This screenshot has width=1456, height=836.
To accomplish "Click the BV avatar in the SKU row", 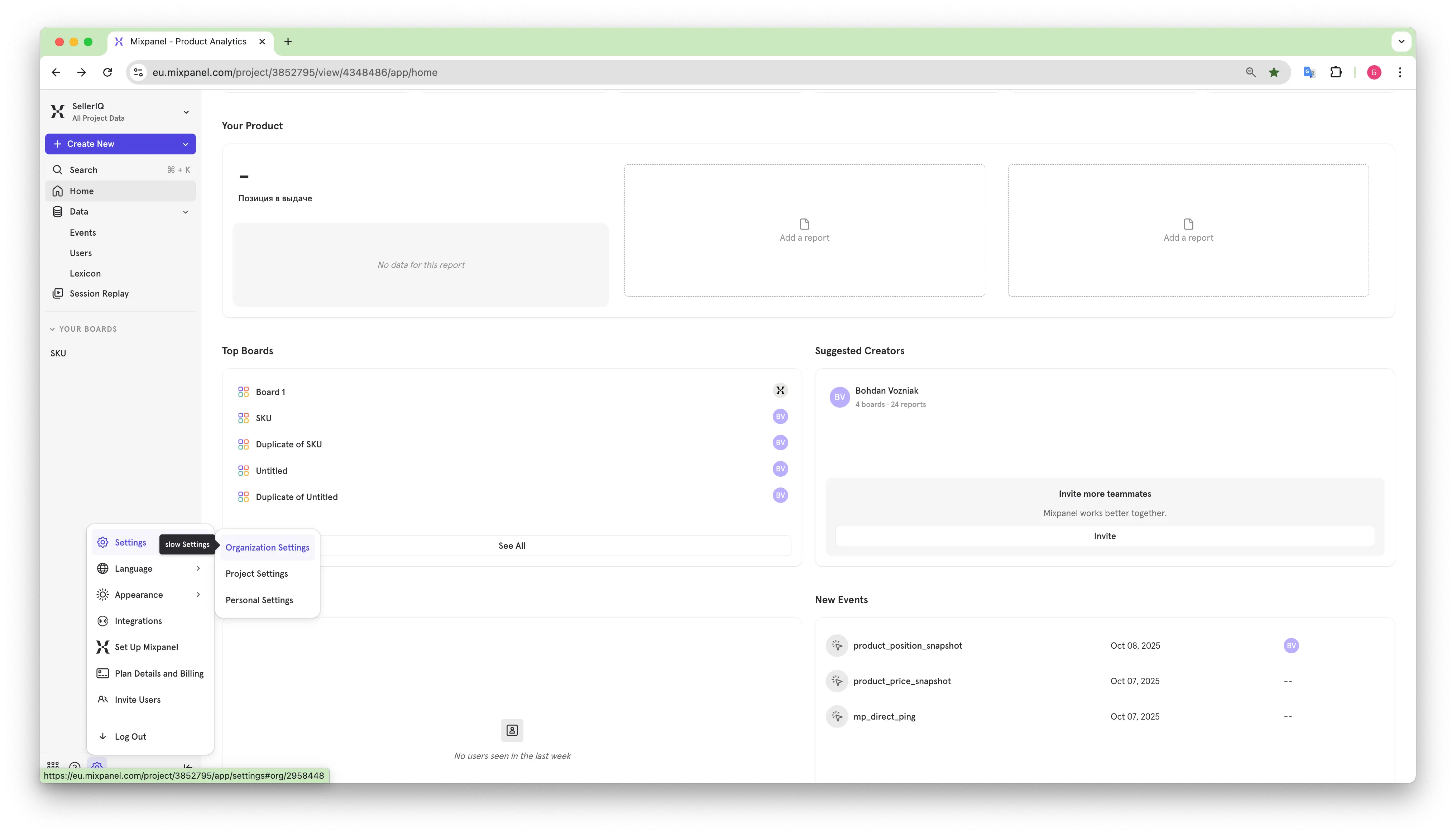I will (x=780, y=416).
